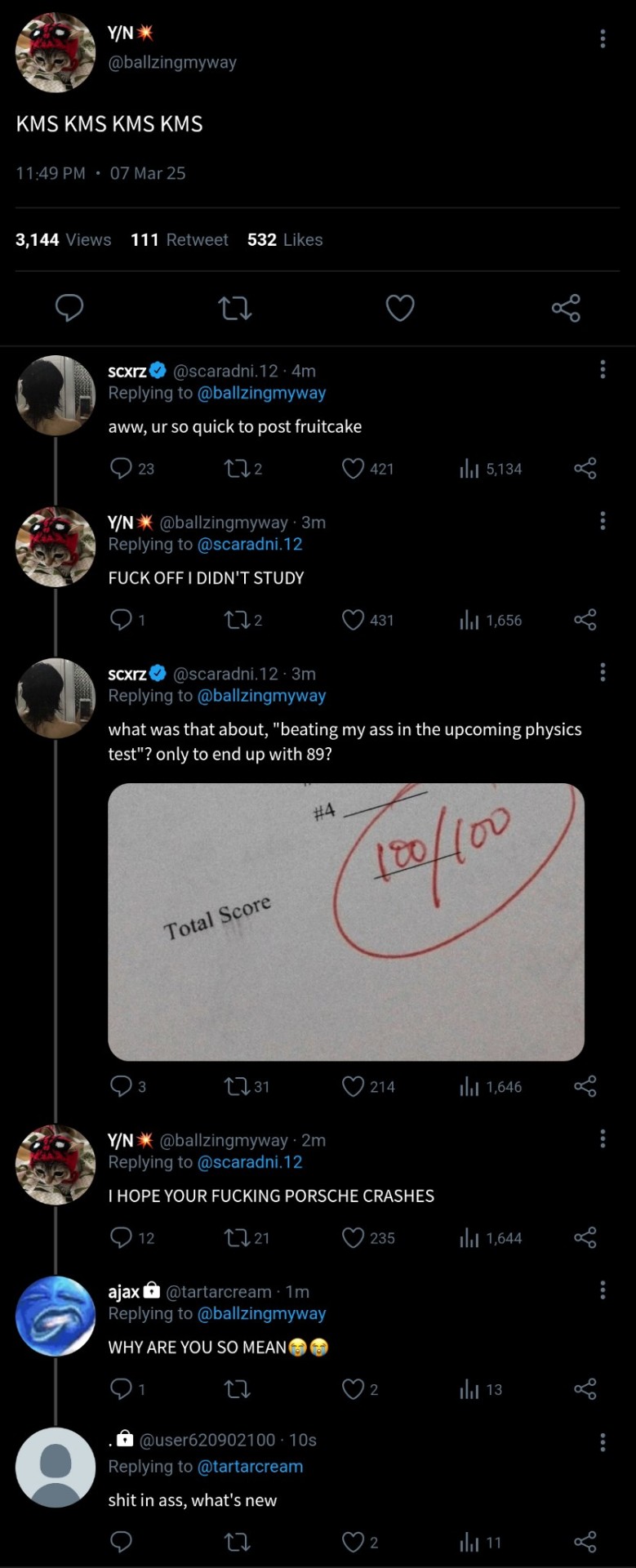This screenshot has height=1568, width=636.
Task: View the 532 Likes list
Action: (285, 240)
